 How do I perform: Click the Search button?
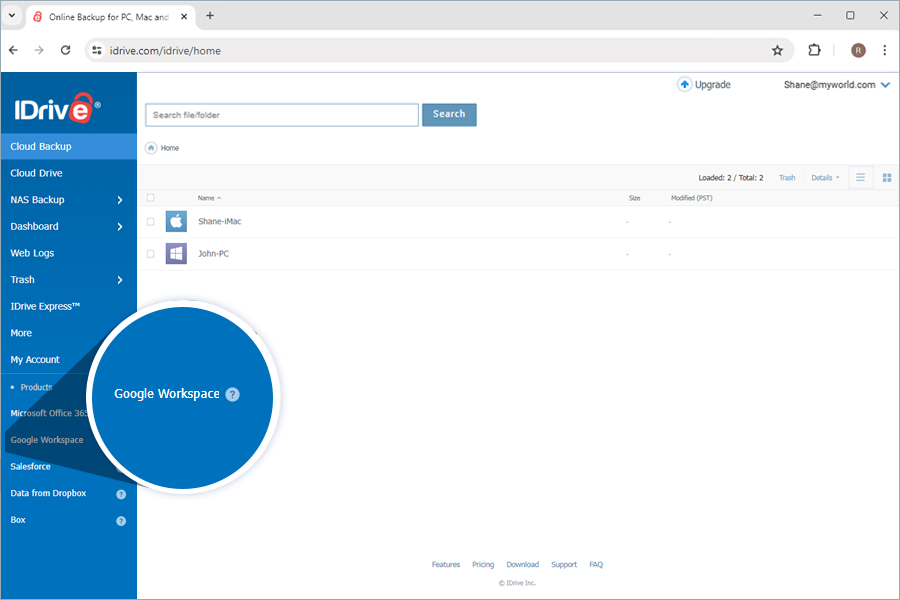pos(449,115)
